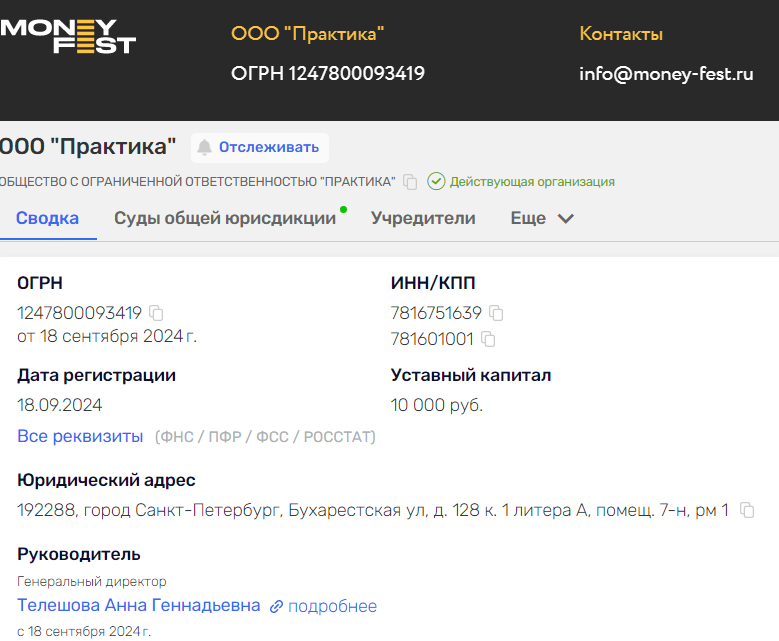Click the Генеральный директор label
Image resolution: width=779 pixels, height=641 pixels.
tap(92, 581)
